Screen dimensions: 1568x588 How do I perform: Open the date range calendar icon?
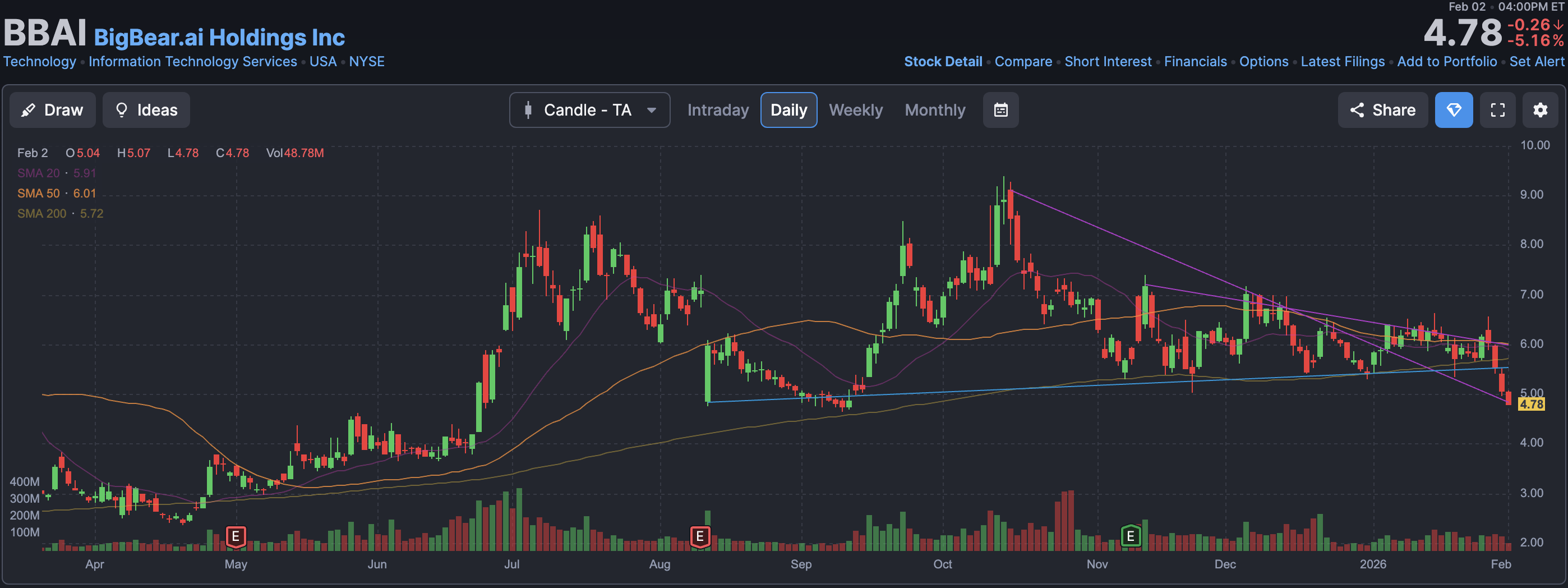1000,110
